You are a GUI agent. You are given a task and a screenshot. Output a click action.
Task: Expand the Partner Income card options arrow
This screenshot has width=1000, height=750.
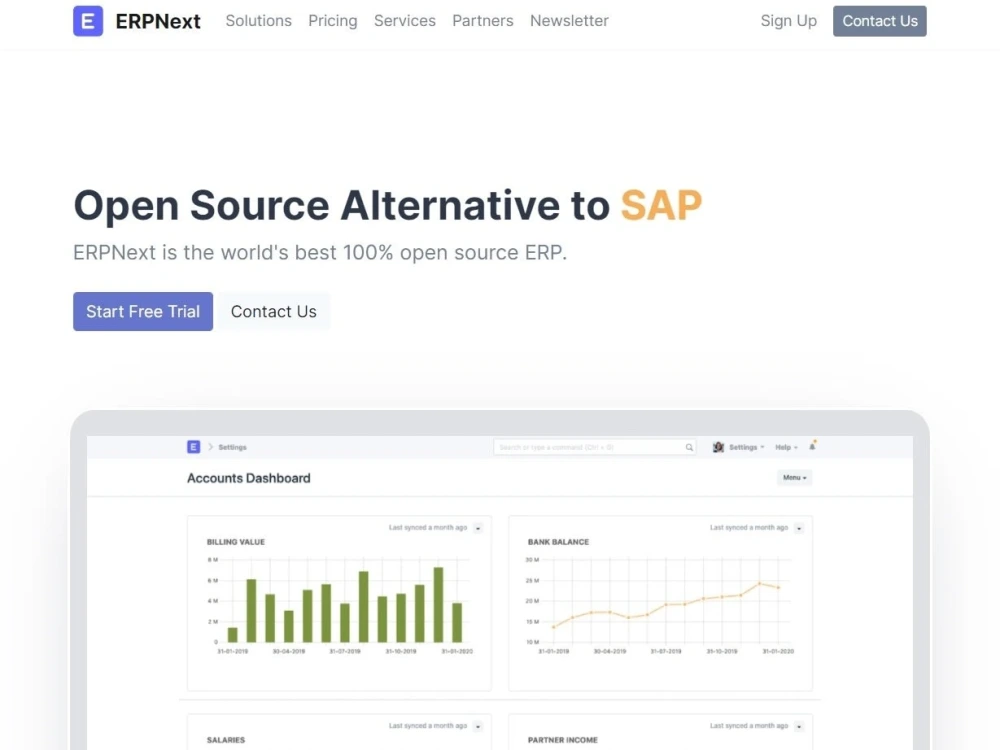(x=799, y=725)
